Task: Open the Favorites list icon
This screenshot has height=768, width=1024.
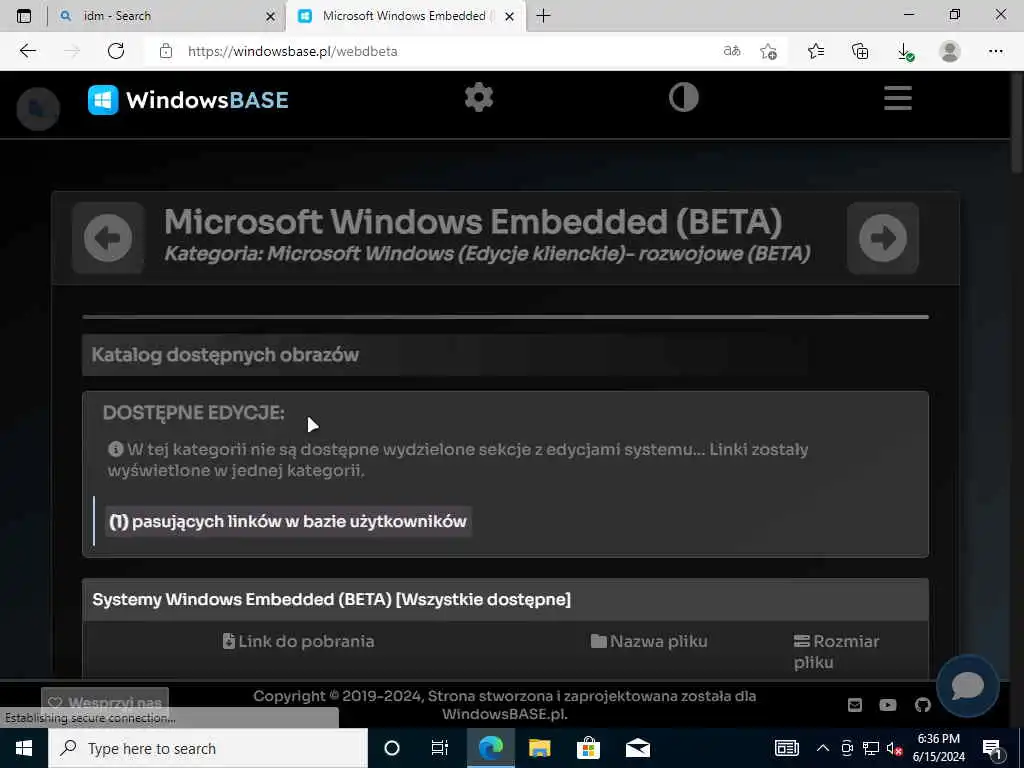Action: (x=816, y=51)
